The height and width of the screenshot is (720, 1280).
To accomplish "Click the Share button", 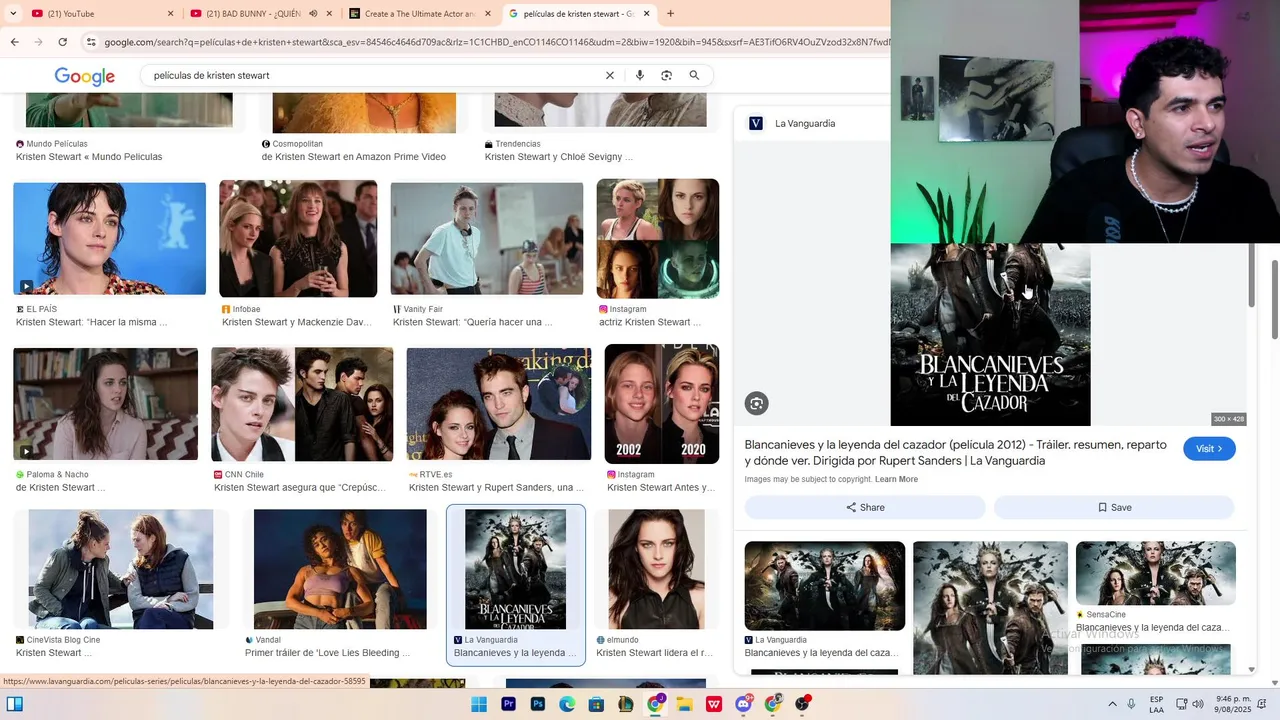I will click(x=865, y=507).
